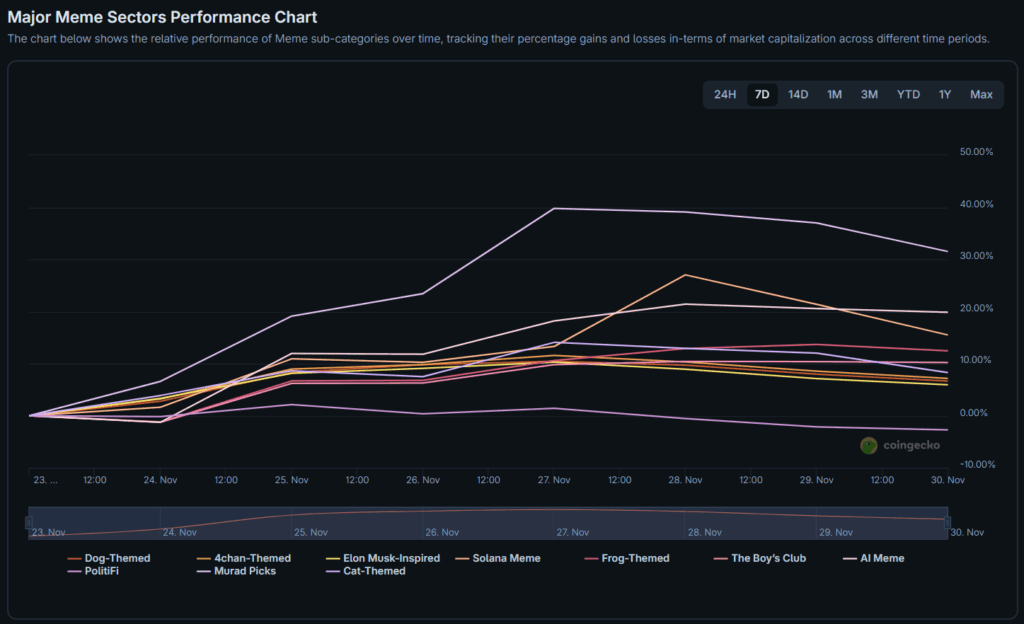The height and width of the screenshot is (624, 1024).
Task: Hide the Cat-Themed series
Action: pyautogui.click(x=373, y=571)
